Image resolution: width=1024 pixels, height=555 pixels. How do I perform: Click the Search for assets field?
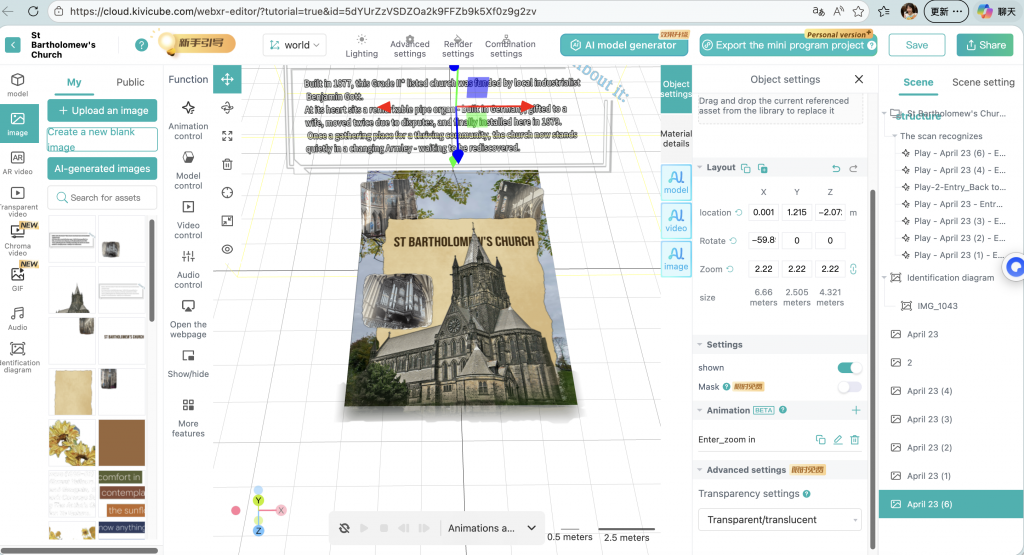103,197
